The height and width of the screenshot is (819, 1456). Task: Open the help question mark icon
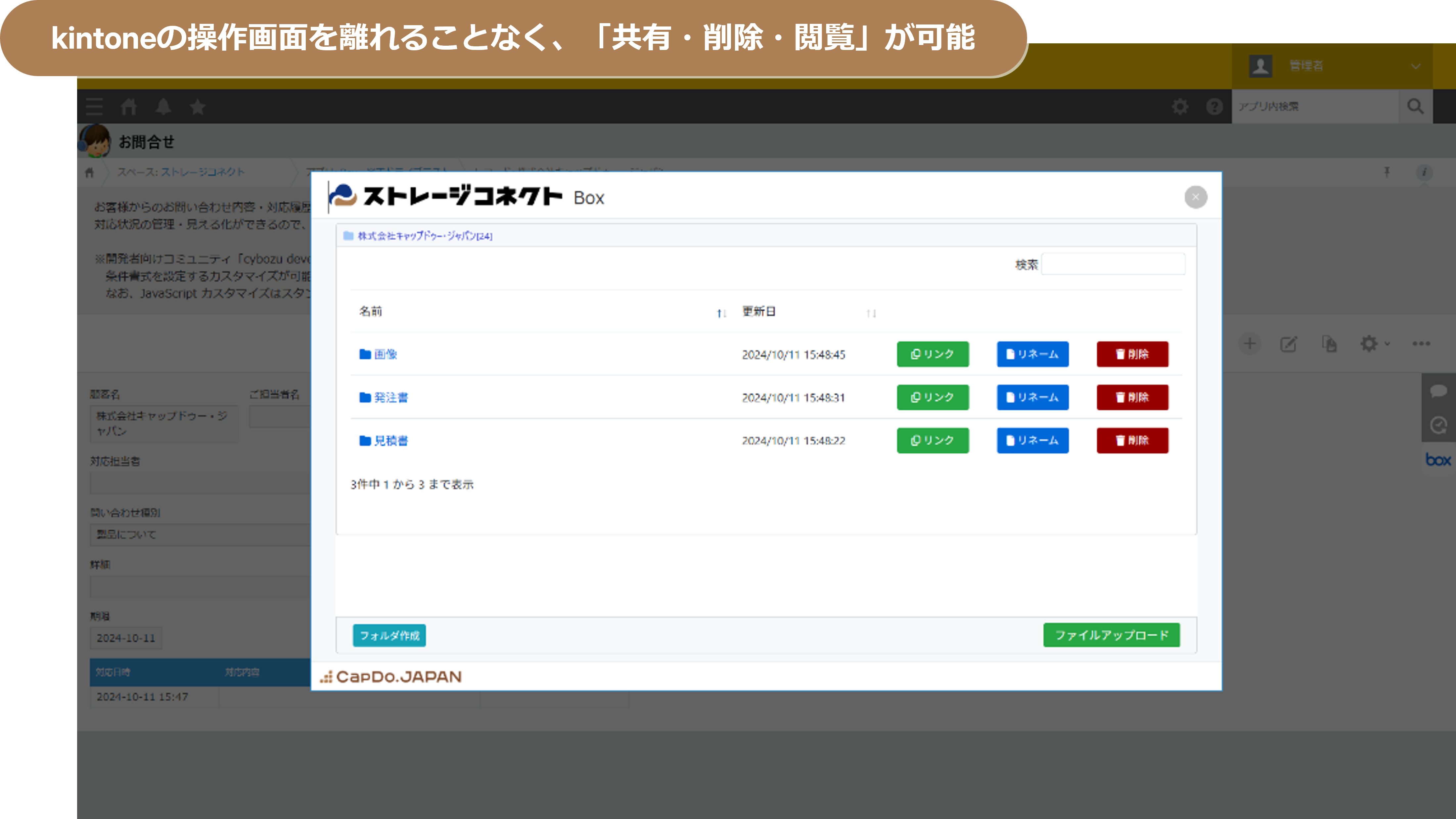(1214, 106)
